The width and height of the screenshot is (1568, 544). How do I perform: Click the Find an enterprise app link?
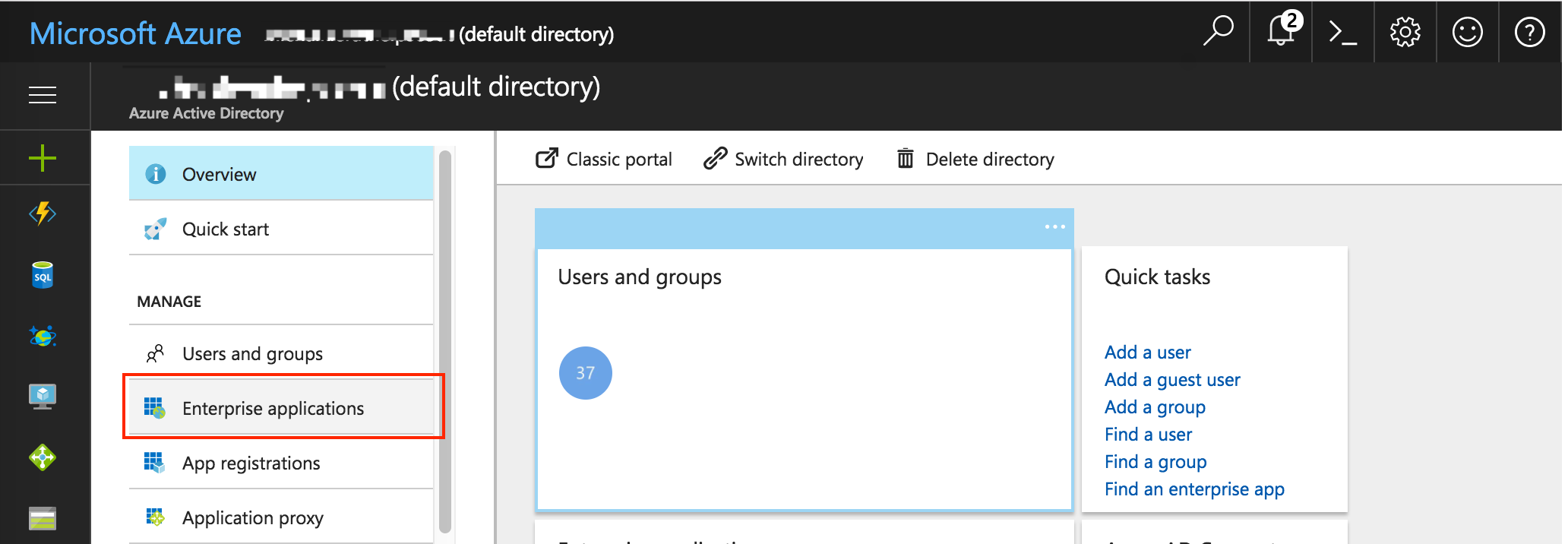[1193, 489]
